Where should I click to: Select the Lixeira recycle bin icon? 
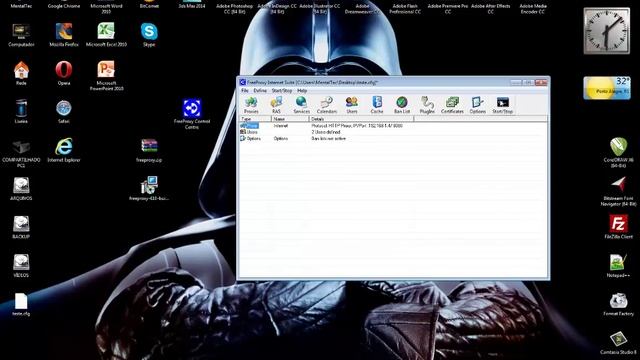[x=21, y=111]
